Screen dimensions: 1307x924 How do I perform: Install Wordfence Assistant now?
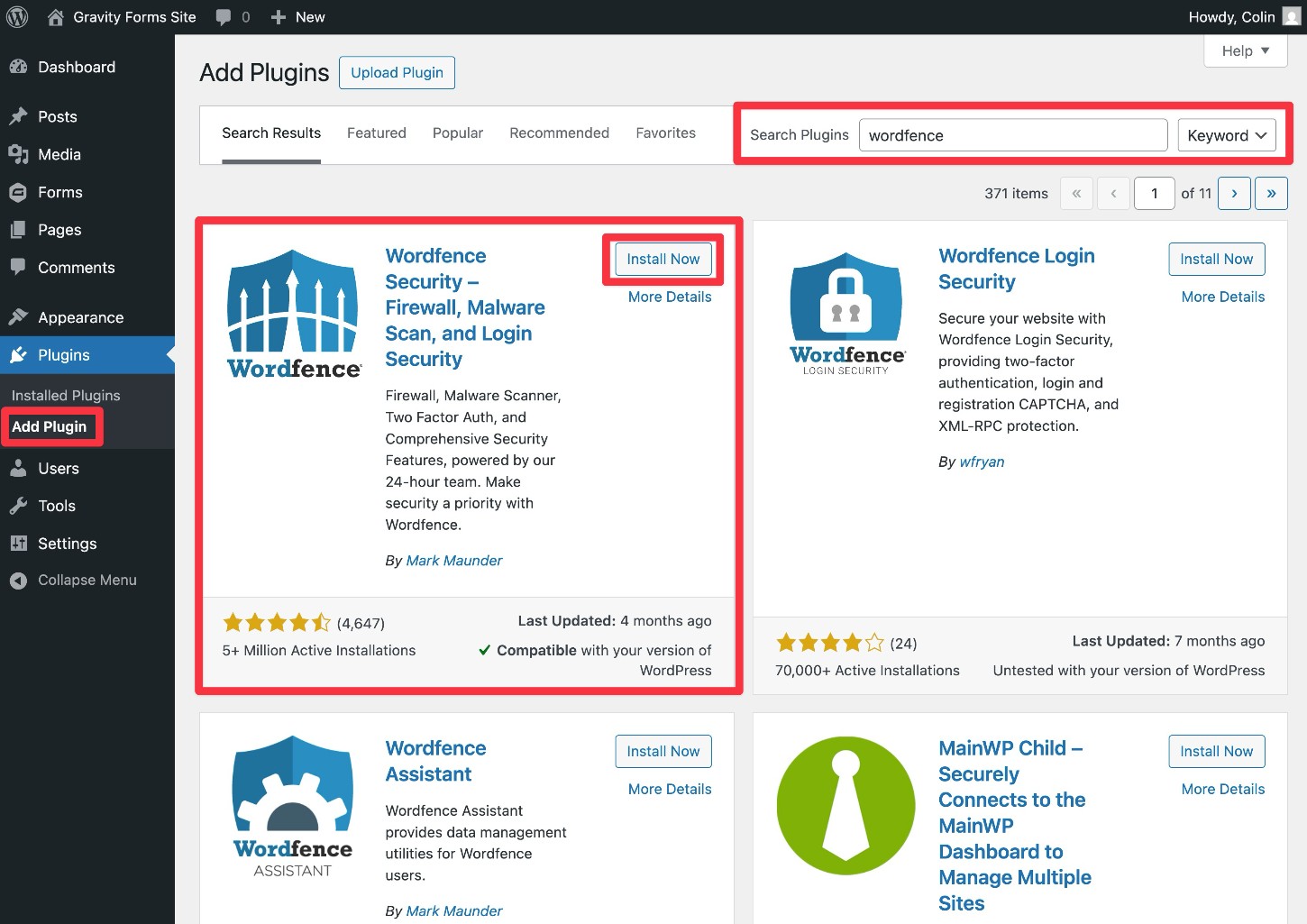[663, 751]
